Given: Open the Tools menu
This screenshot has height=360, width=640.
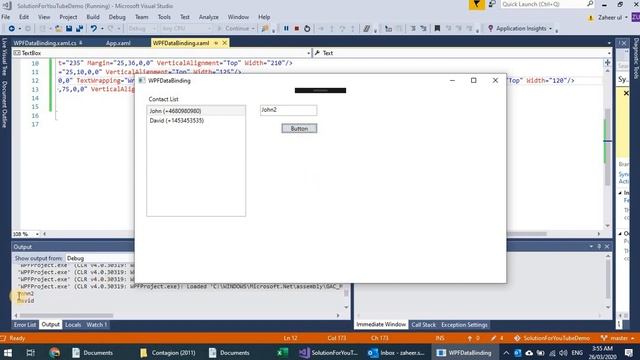Looking at the screenshot, I should pos(164,17).
